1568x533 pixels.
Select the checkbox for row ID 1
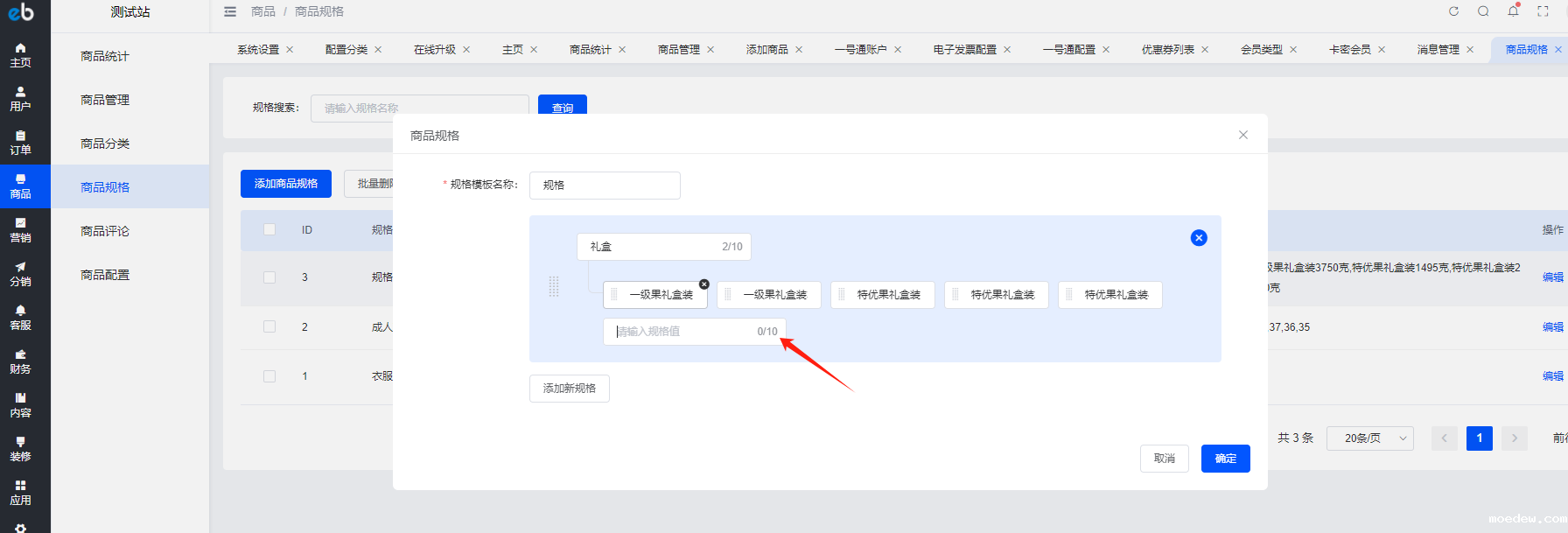coord(269,376)
